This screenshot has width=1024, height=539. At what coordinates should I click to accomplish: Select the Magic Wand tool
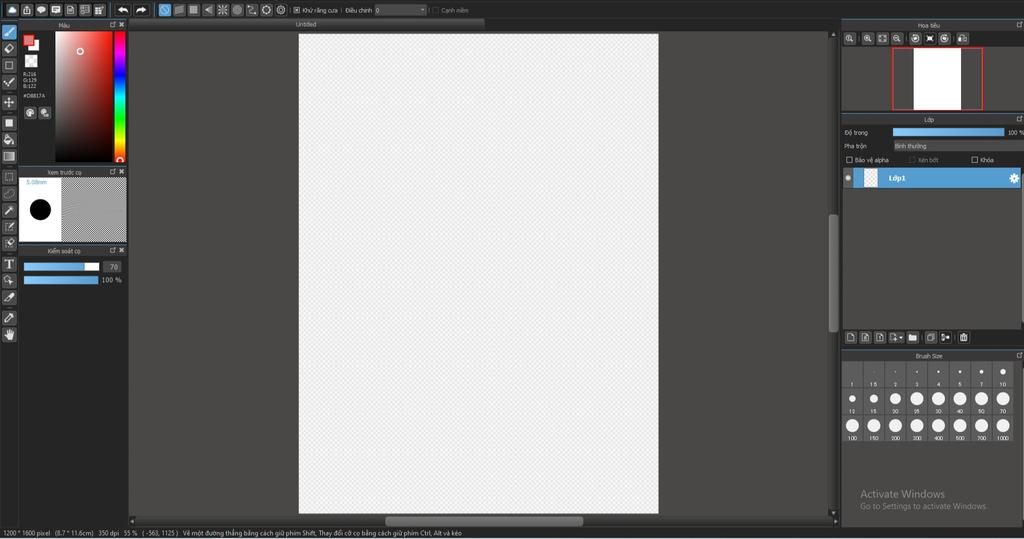(9, 210)
